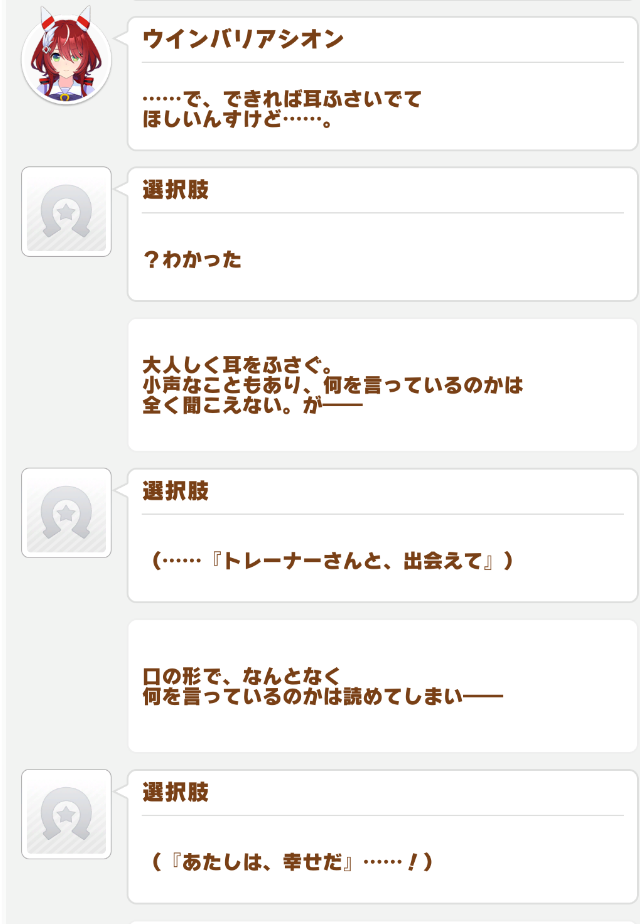Click the line 全く聞こえない。が——

[252, 405]
